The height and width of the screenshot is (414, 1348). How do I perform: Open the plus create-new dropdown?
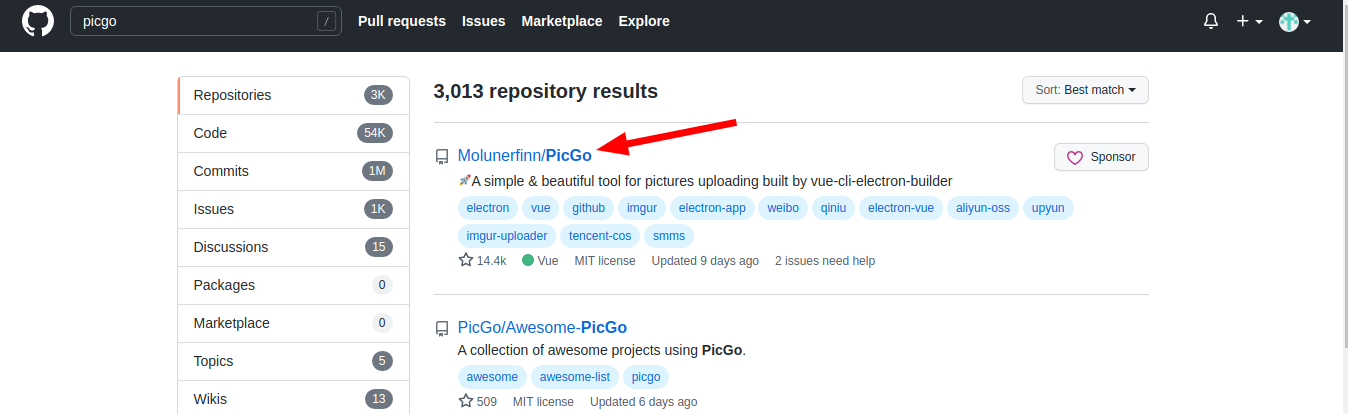pos(1249,21)
